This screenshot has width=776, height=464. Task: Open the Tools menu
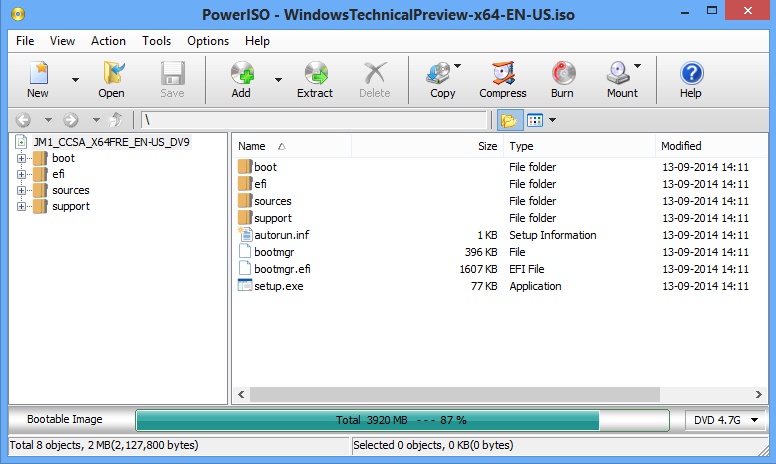[156, 41]
